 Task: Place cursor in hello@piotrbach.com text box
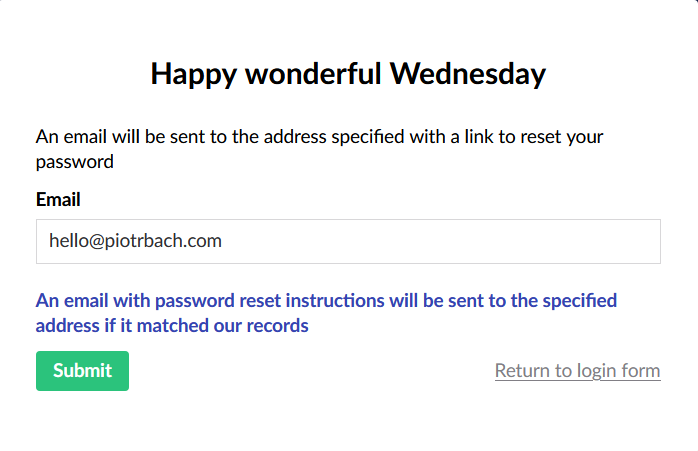348,241
